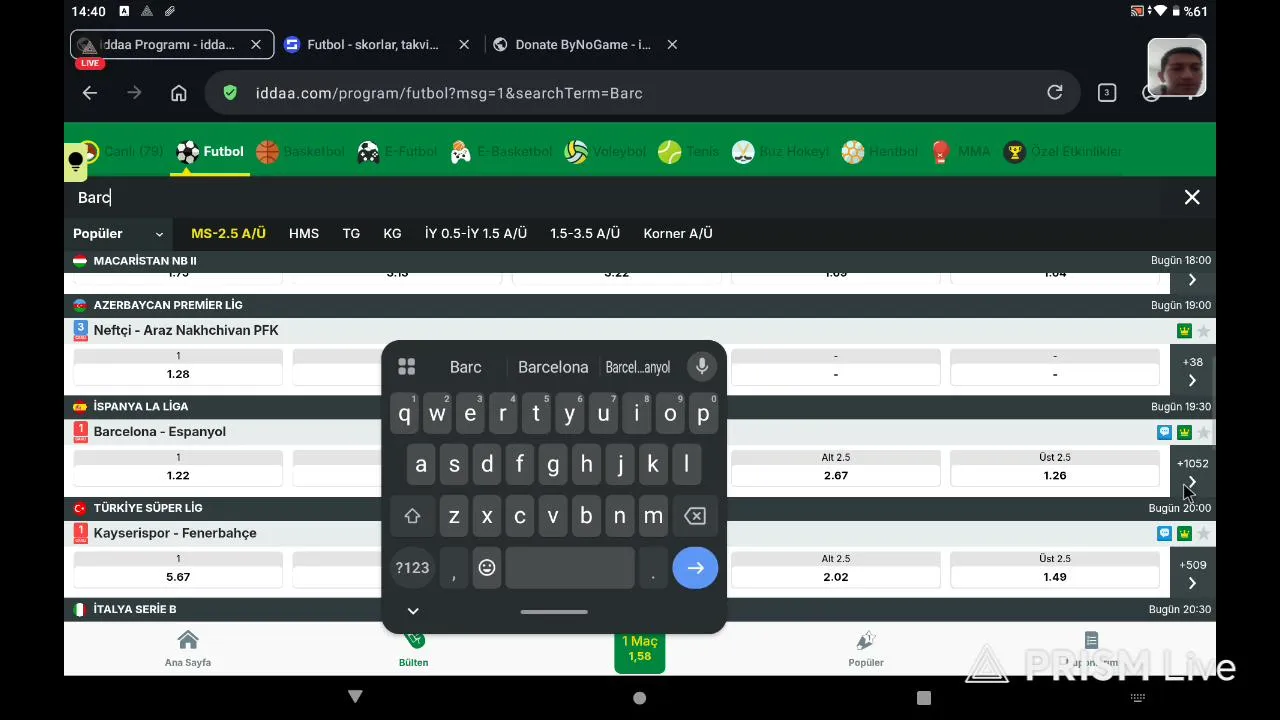Bet on Barcelona home win 1.22
The width and height of the screenshot is (1280, 720).
[178, 467]
